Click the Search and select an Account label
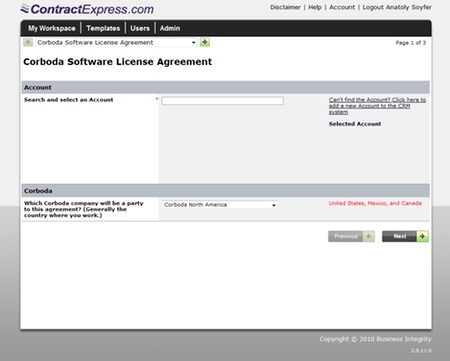 (x=69, y=100)
